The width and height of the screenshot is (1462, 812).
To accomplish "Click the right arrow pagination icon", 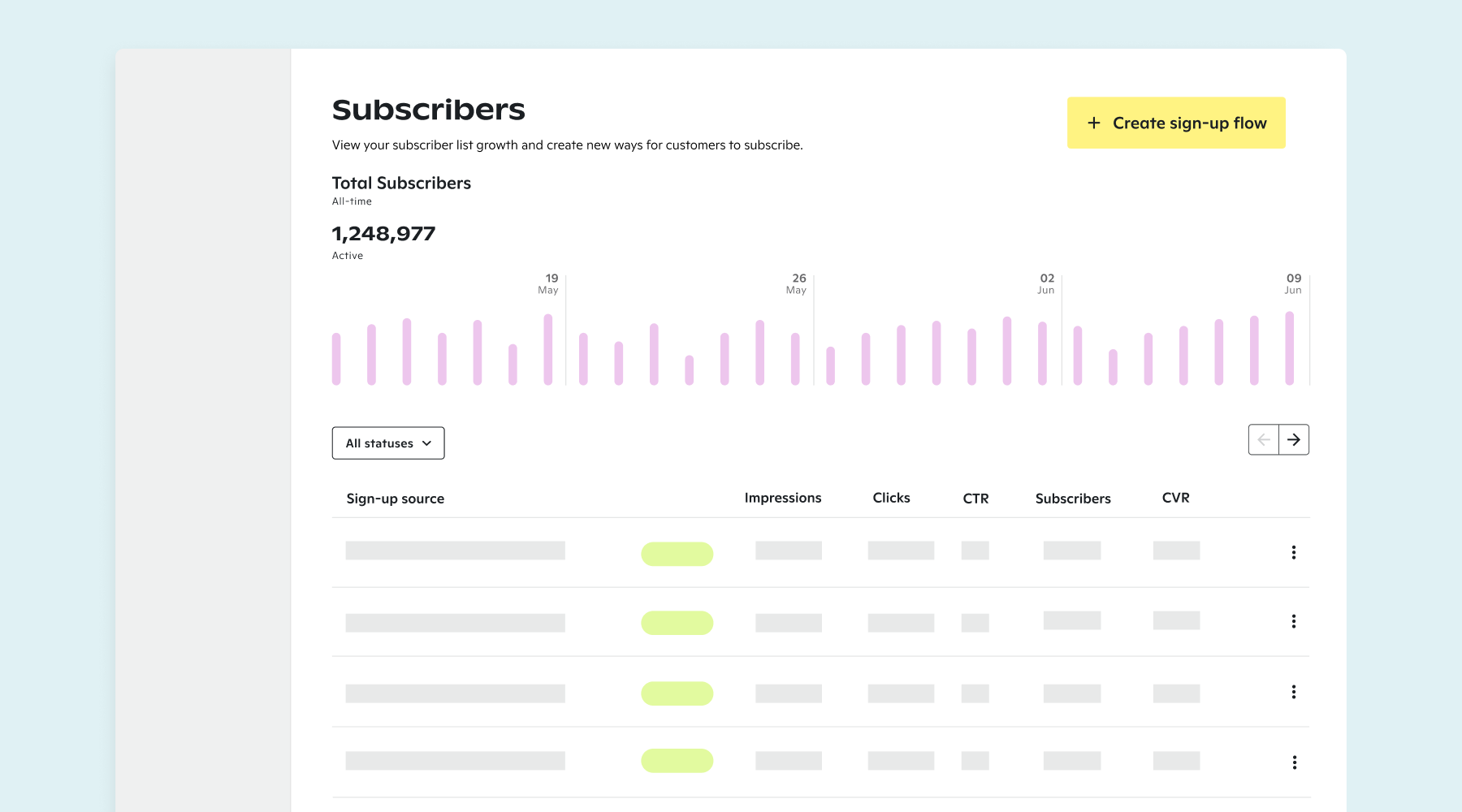I will (x=1294, y=439).
